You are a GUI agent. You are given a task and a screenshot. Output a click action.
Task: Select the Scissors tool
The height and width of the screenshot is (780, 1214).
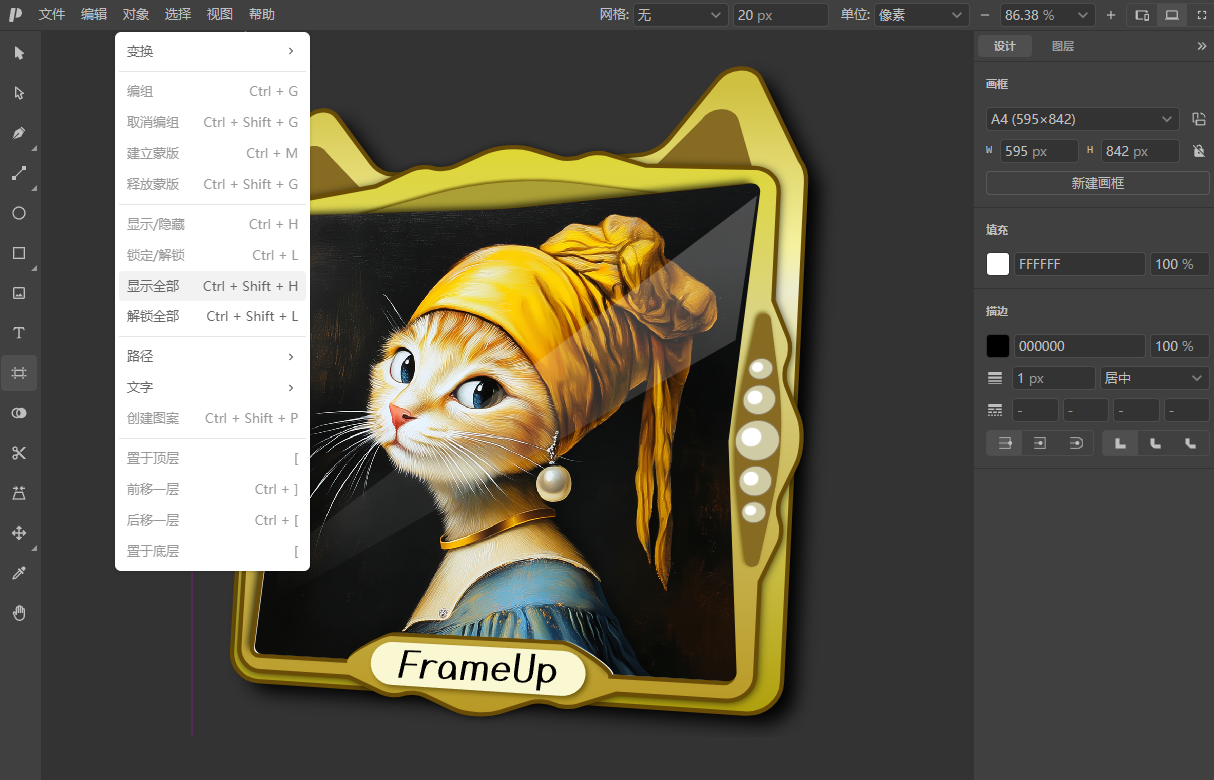click(x=19, y=453)
